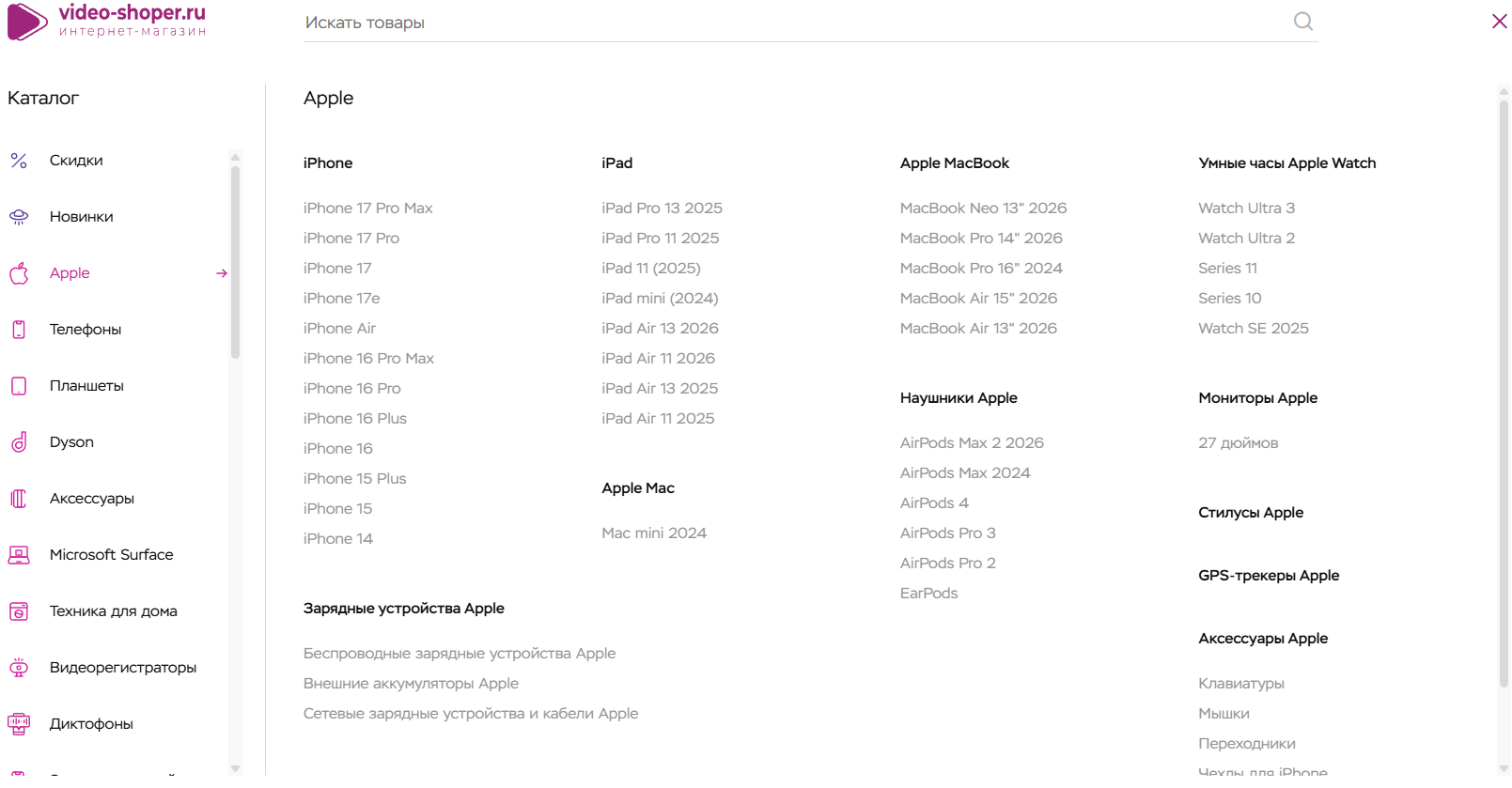Screen dimensions: 1512x788
Task: Select the Новинки UFO icon
Action: [19, 217]
